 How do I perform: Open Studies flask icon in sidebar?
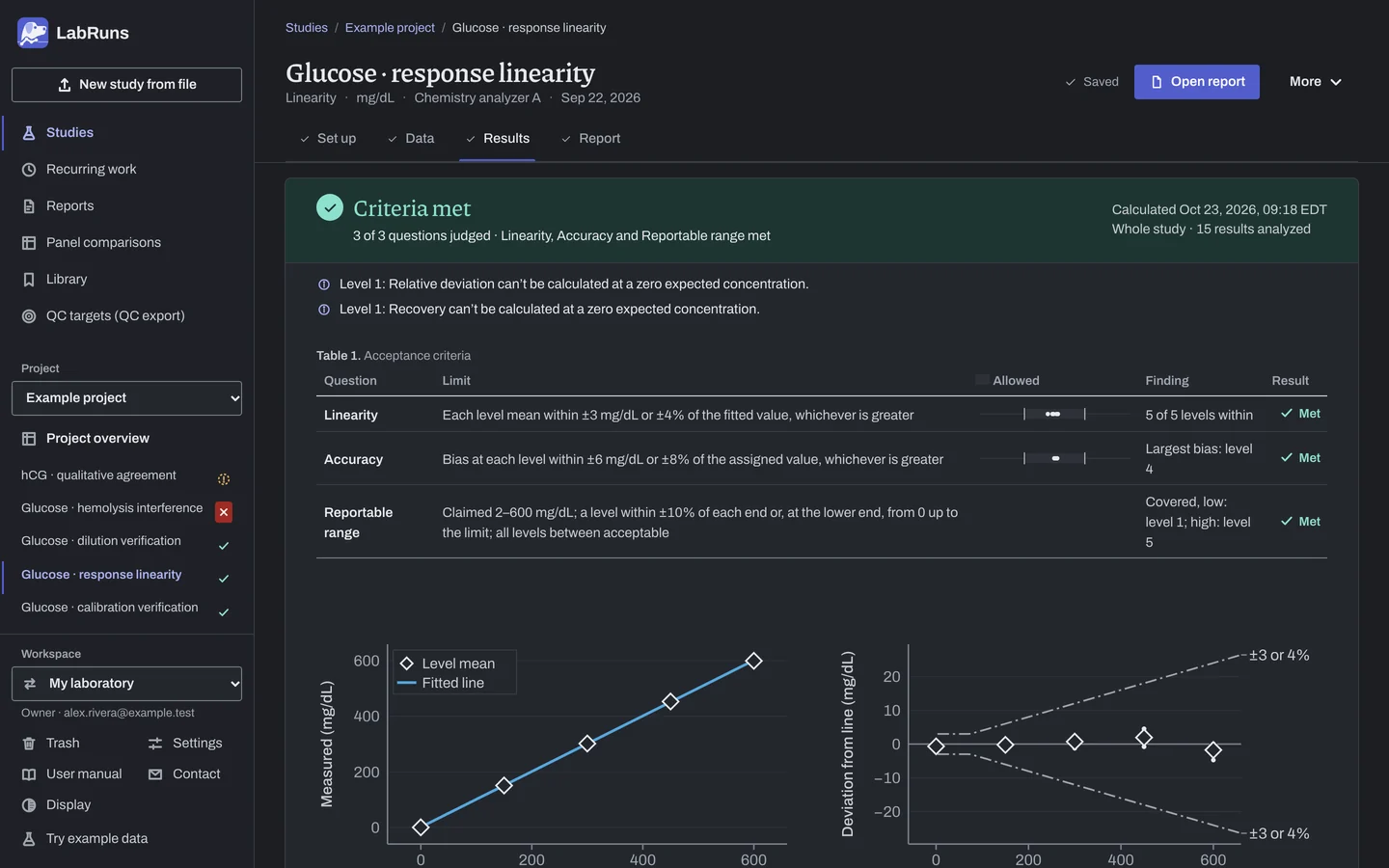click(x=29, y=133)
